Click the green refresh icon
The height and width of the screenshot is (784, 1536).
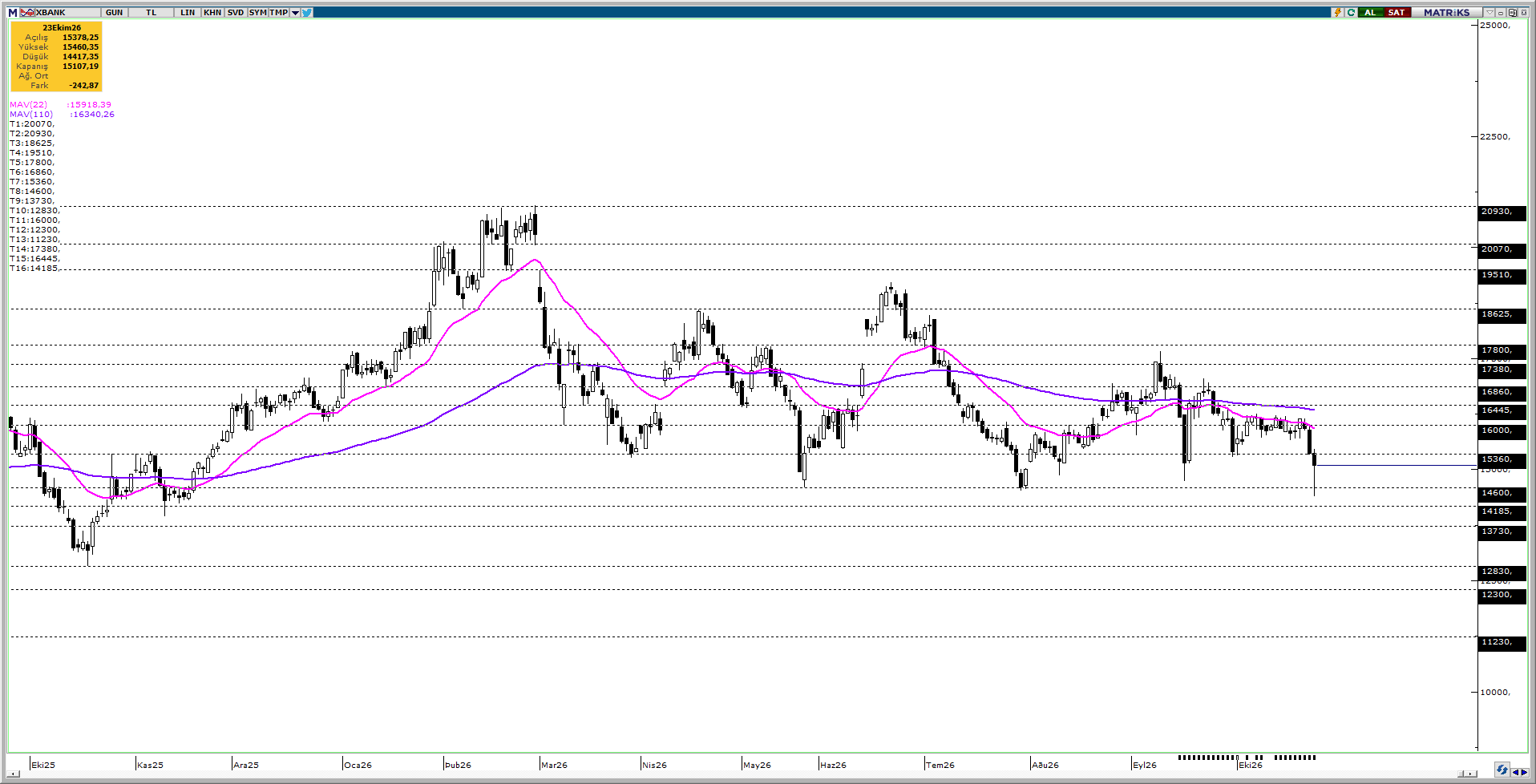tap(1351, 12)
